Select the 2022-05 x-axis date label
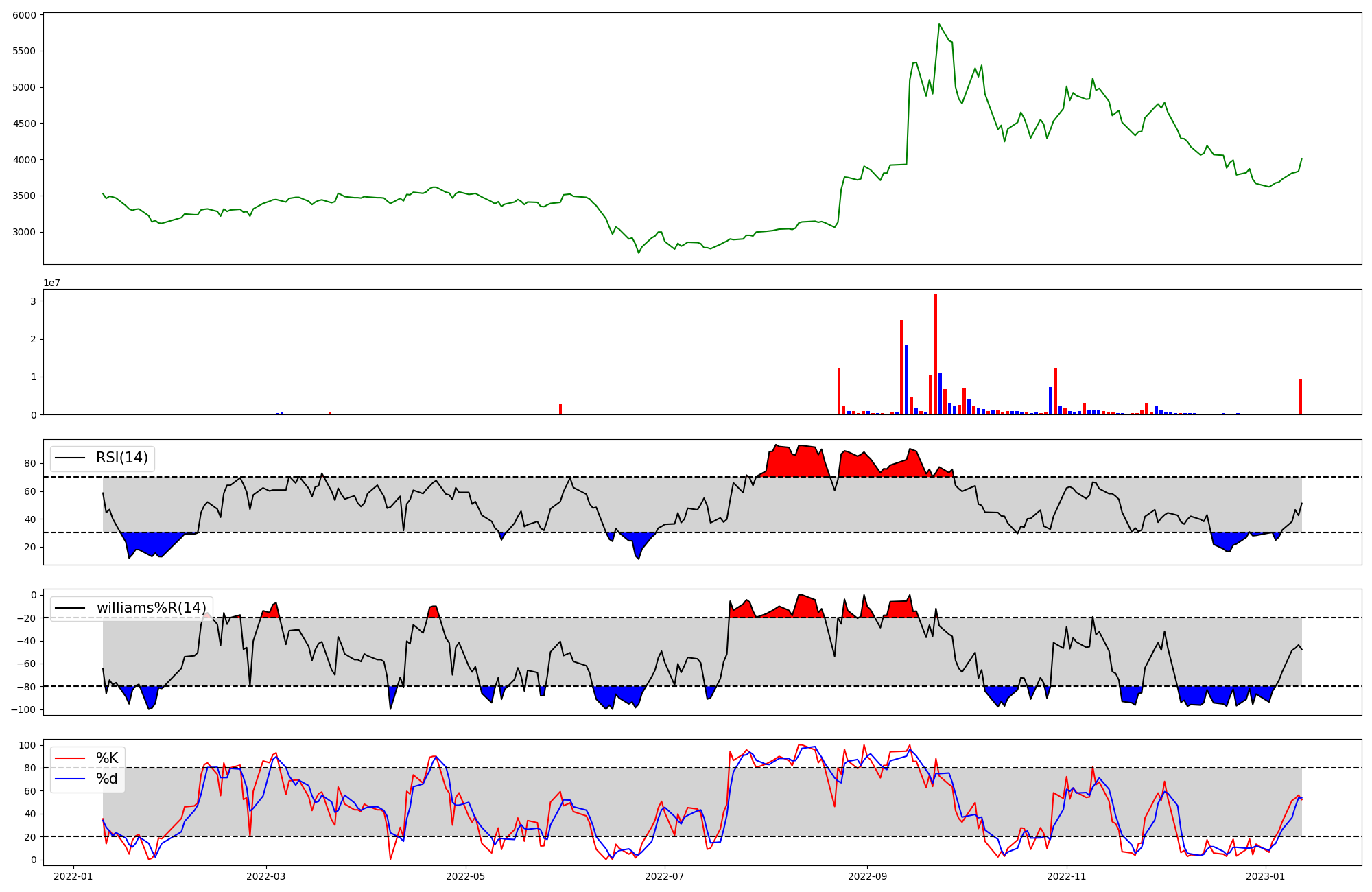The image size is (1372, 892). [x=465, y=876]
